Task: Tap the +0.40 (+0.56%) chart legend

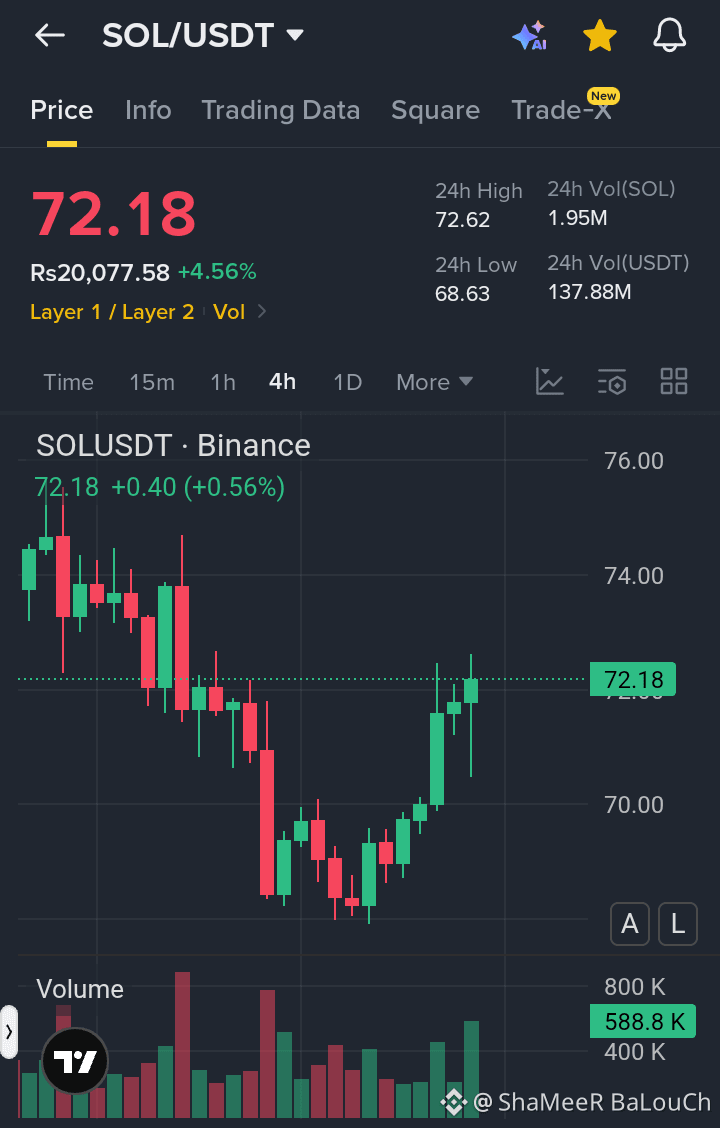Action: coord(198,487)
